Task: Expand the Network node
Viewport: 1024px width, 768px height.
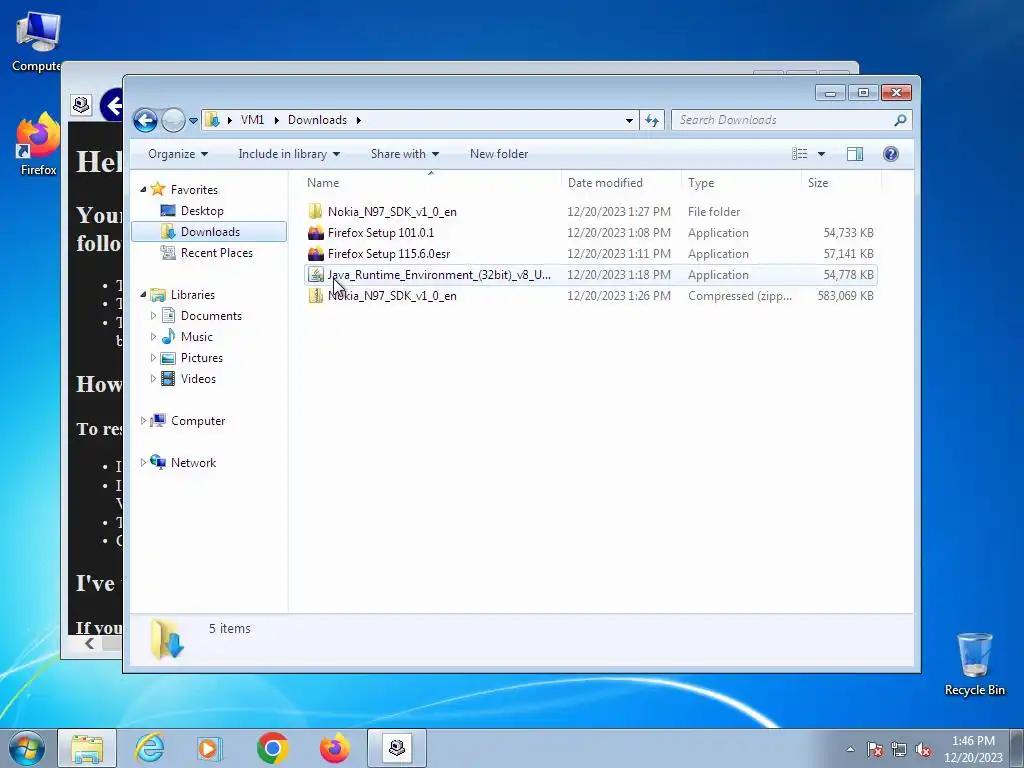Action: [x=143, y=462]
